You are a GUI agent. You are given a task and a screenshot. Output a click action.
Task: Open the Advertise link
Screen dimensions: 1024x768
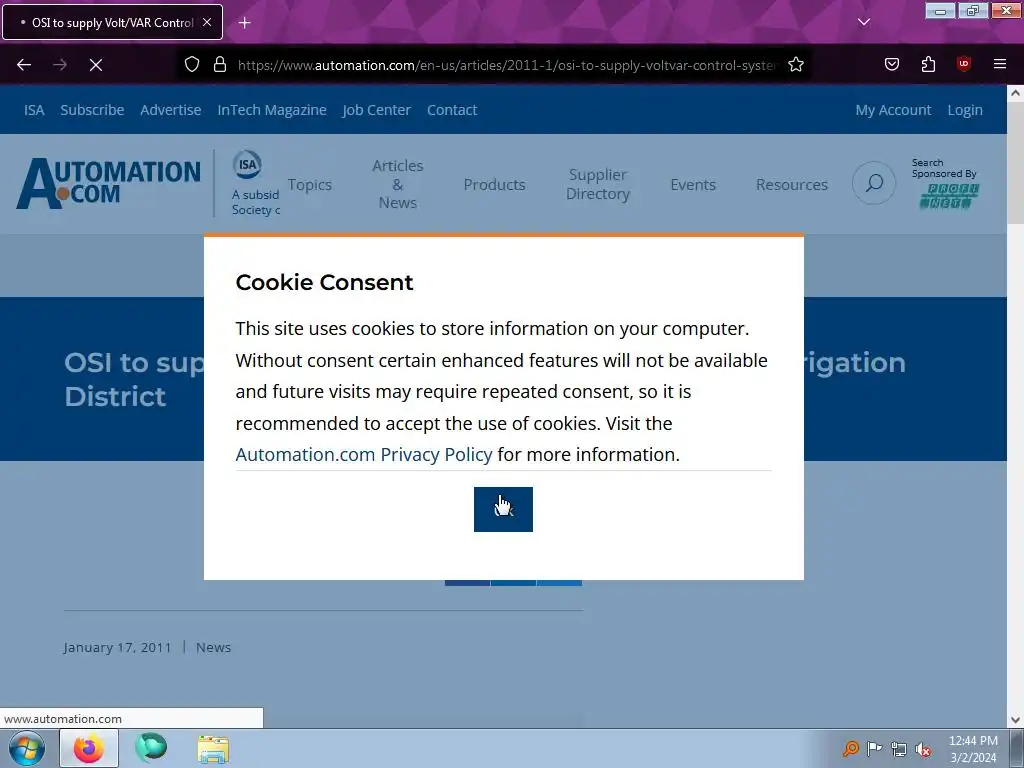pyautogui.click(x=170, y=110)
